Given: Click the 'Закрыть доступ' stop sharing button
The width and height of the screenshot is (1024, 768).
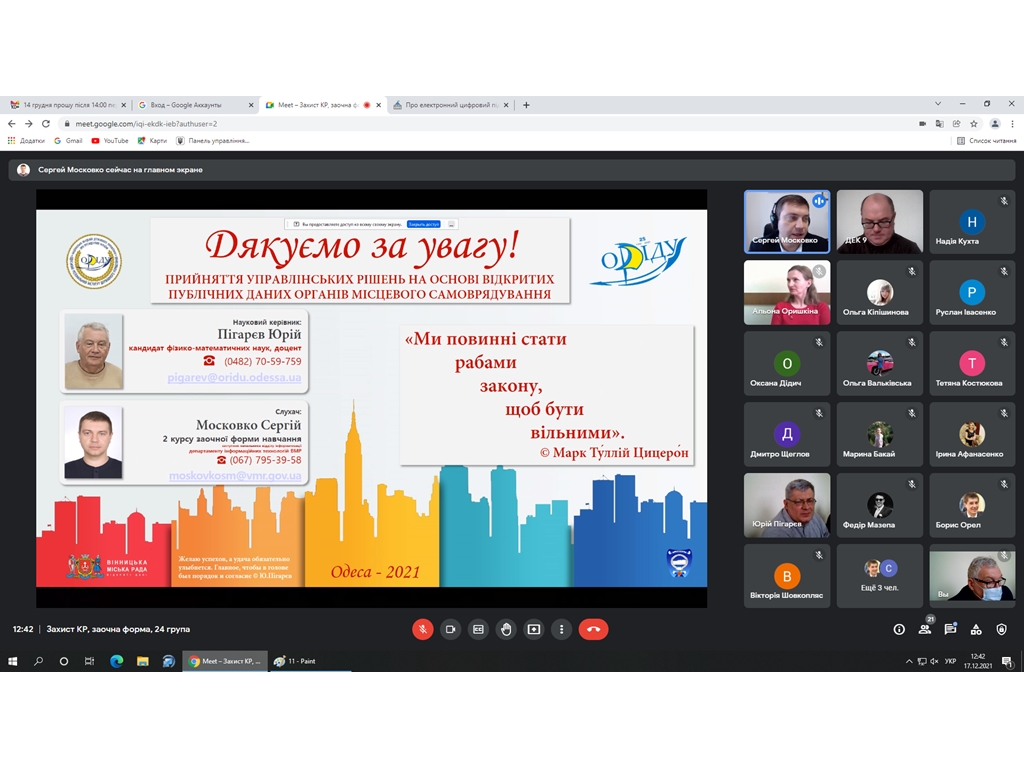Looking at the screenshot, I should 423,224.
